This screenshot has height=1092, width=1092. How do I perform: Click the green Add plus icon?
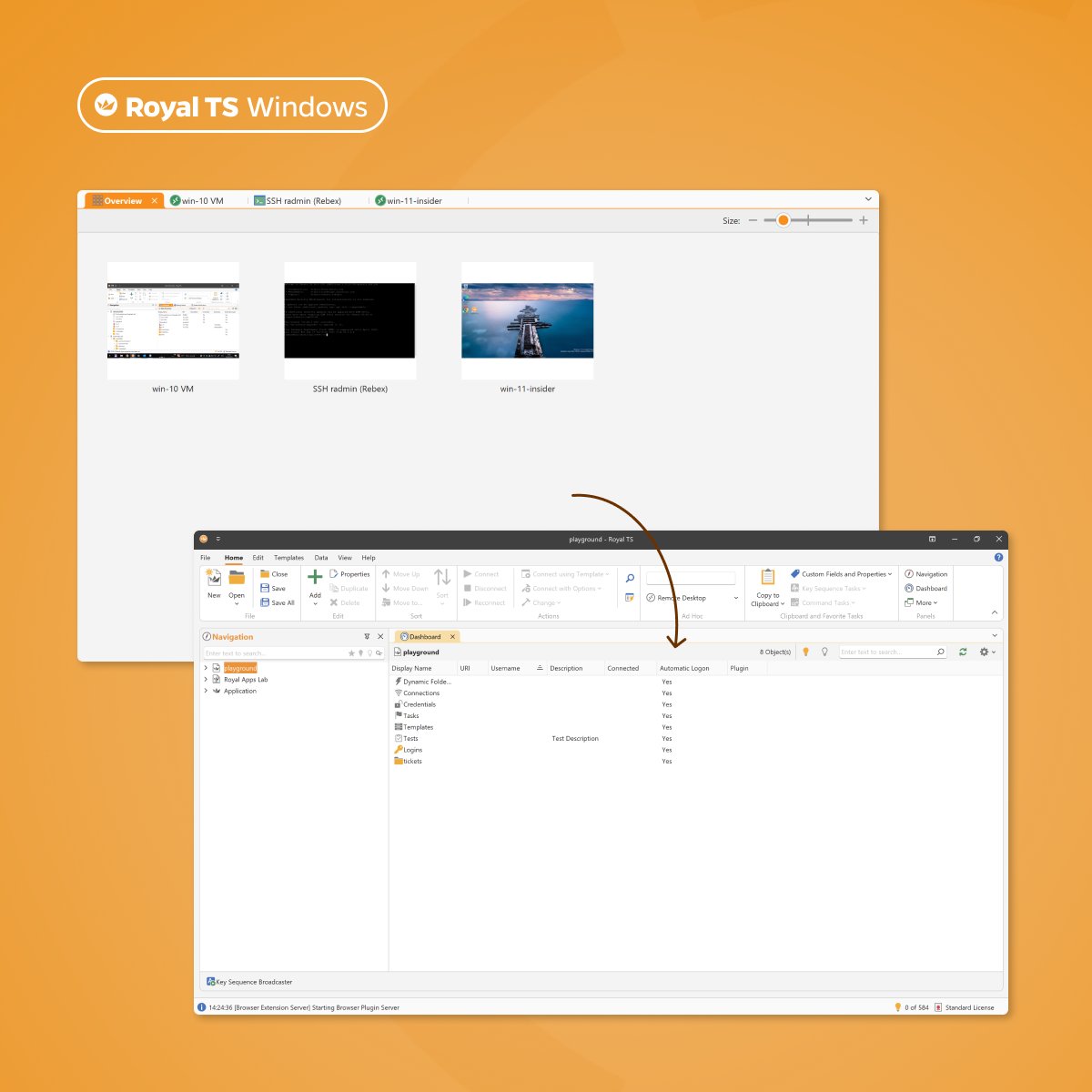315,577
